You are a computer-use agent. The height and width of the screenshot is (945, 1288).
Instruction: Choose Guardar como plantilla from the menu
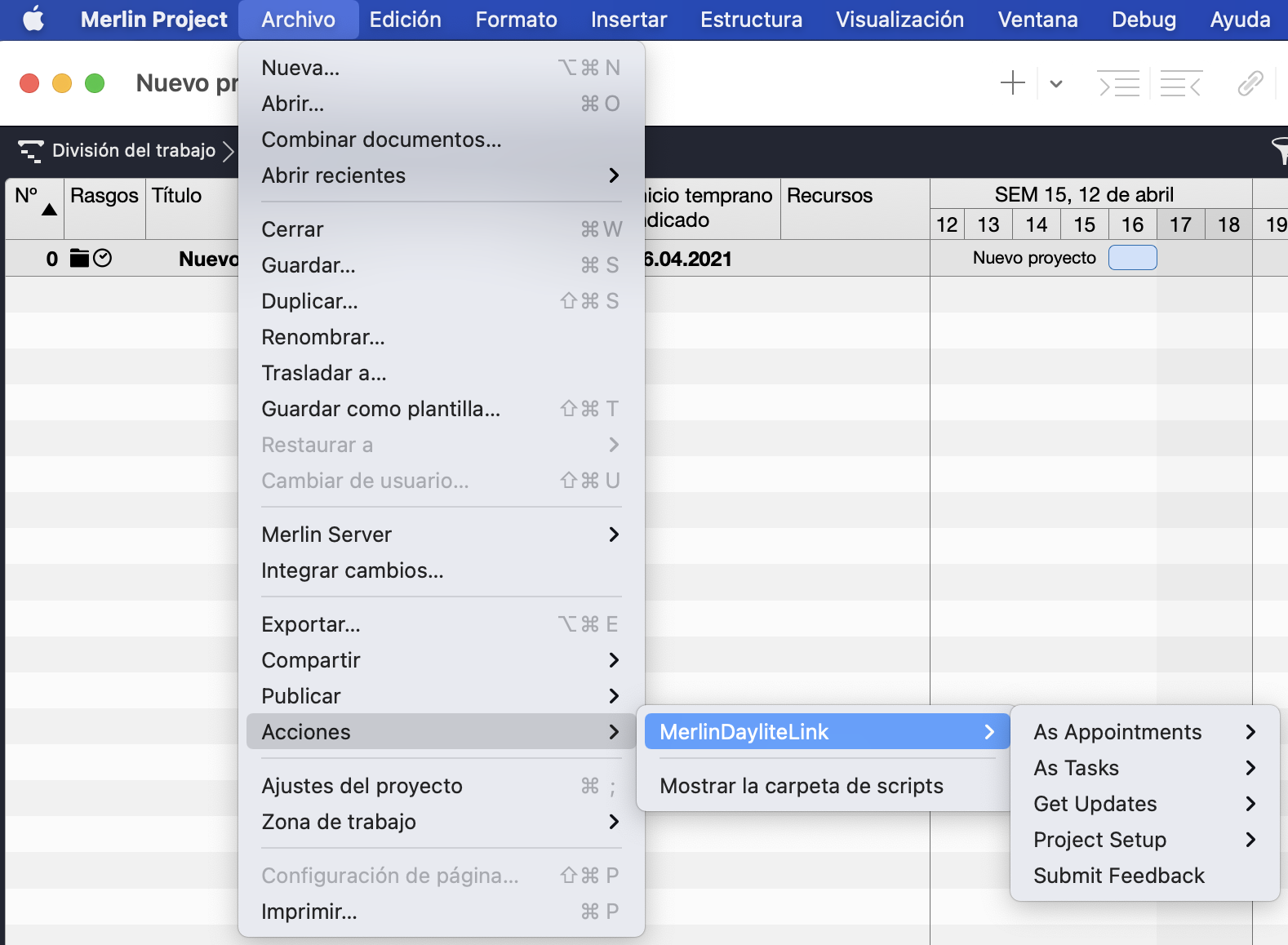point(380,409)
